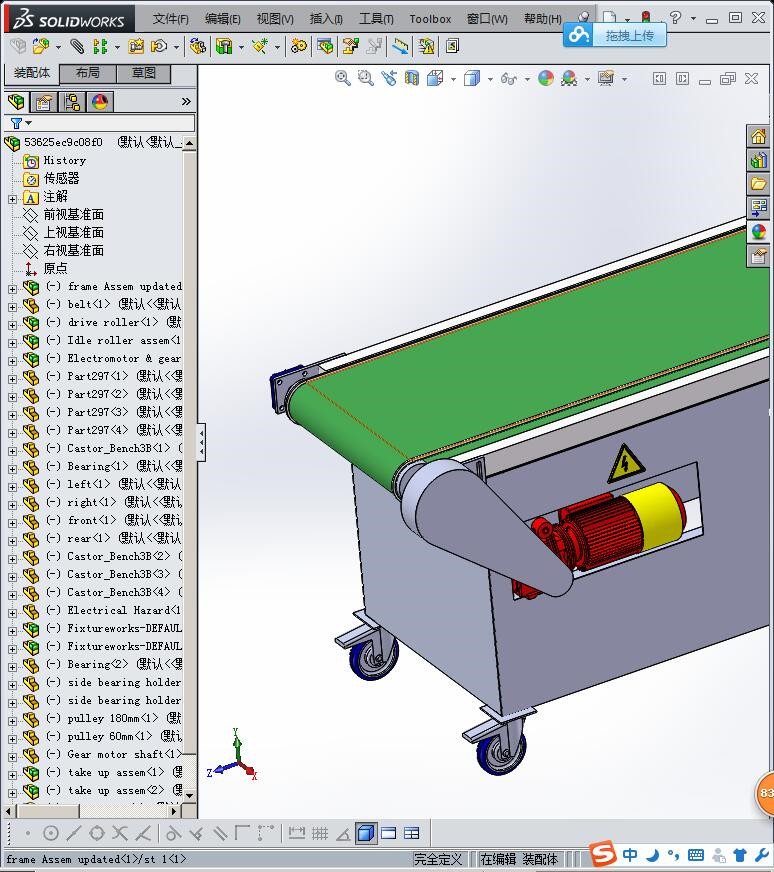
Task: Open the ConfigurationManager tab icon
Action: (x=72, y=102)
